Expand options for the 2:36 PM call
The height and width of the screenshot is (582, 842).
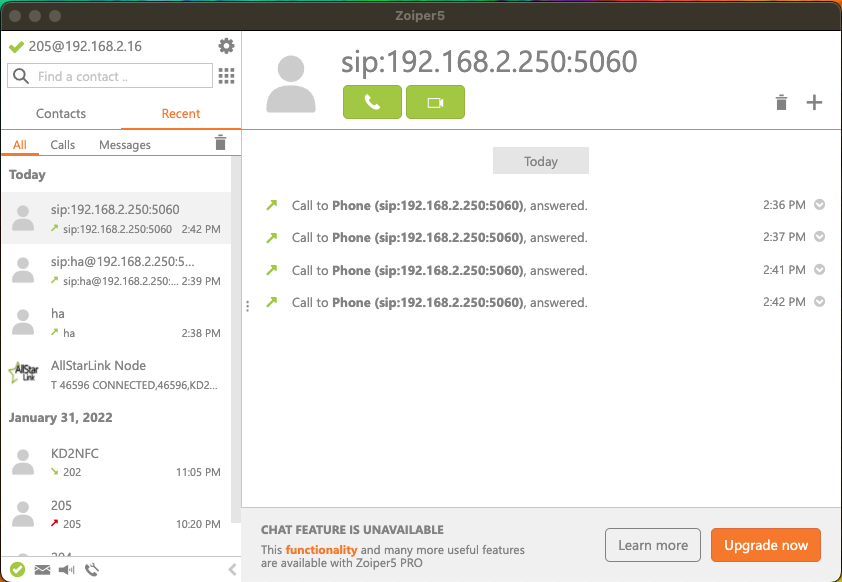click(819, 204)
